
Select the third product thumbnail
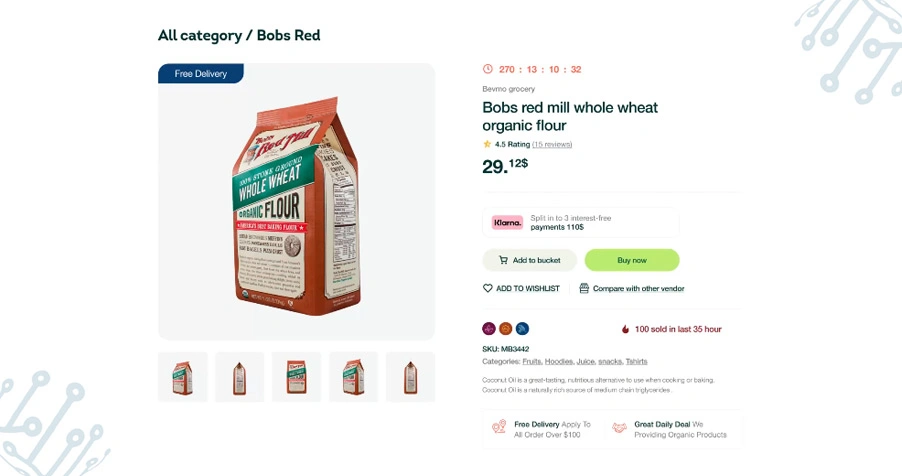297,377
